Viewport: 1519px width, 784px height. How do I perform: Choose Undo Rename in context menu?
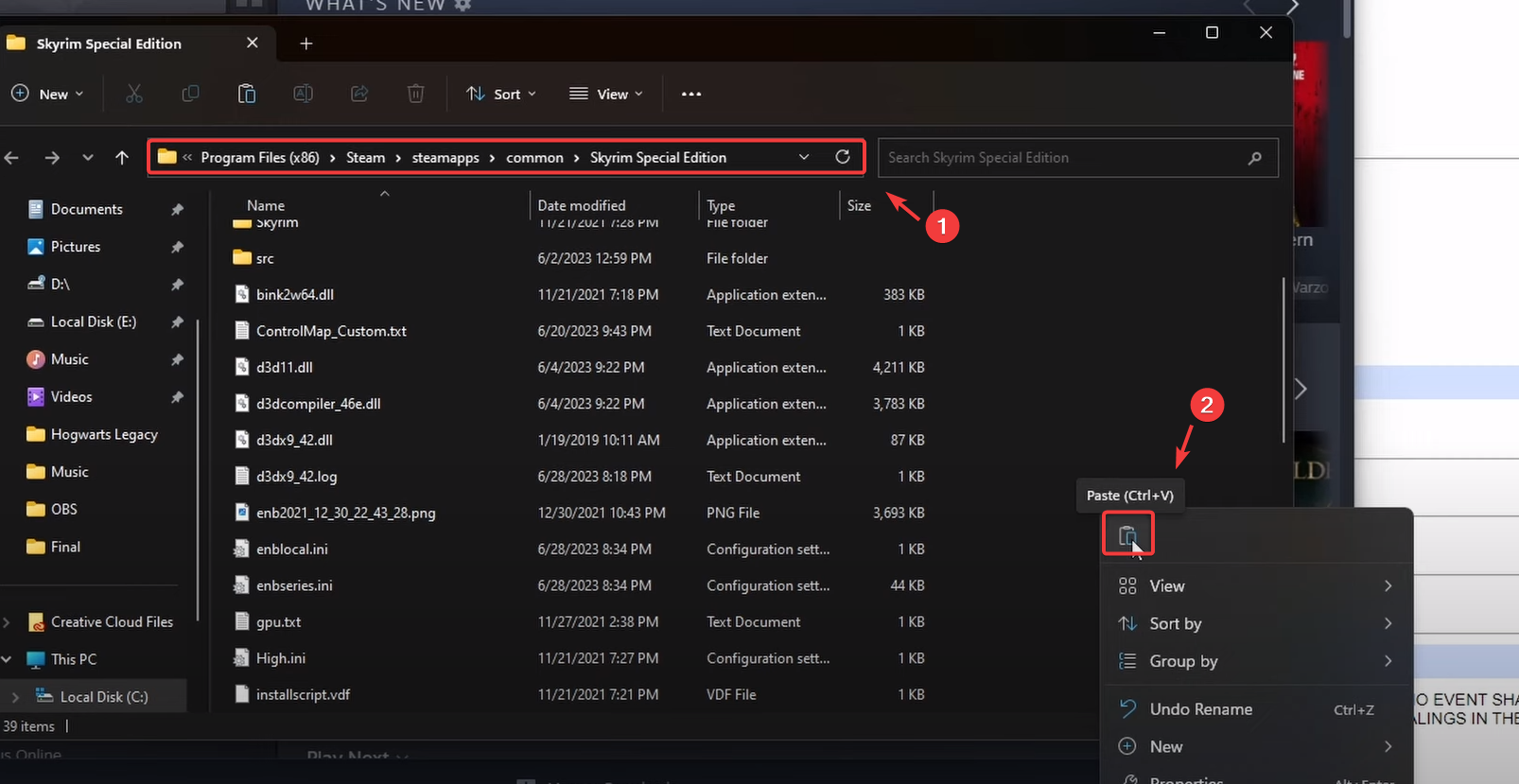[1200, 709]
